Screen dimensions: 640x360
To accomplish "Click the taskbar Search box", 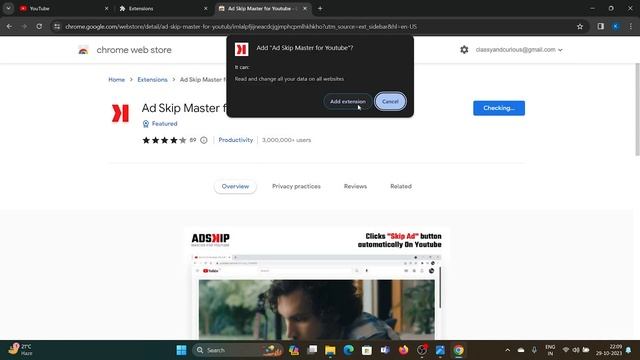I will (x=238, y=350).
